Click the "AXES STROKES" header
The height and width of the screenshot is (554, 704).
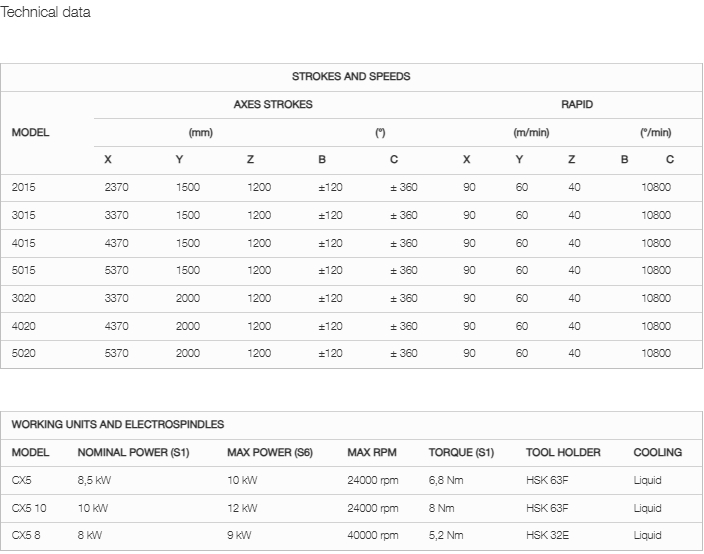coord(273,104)
